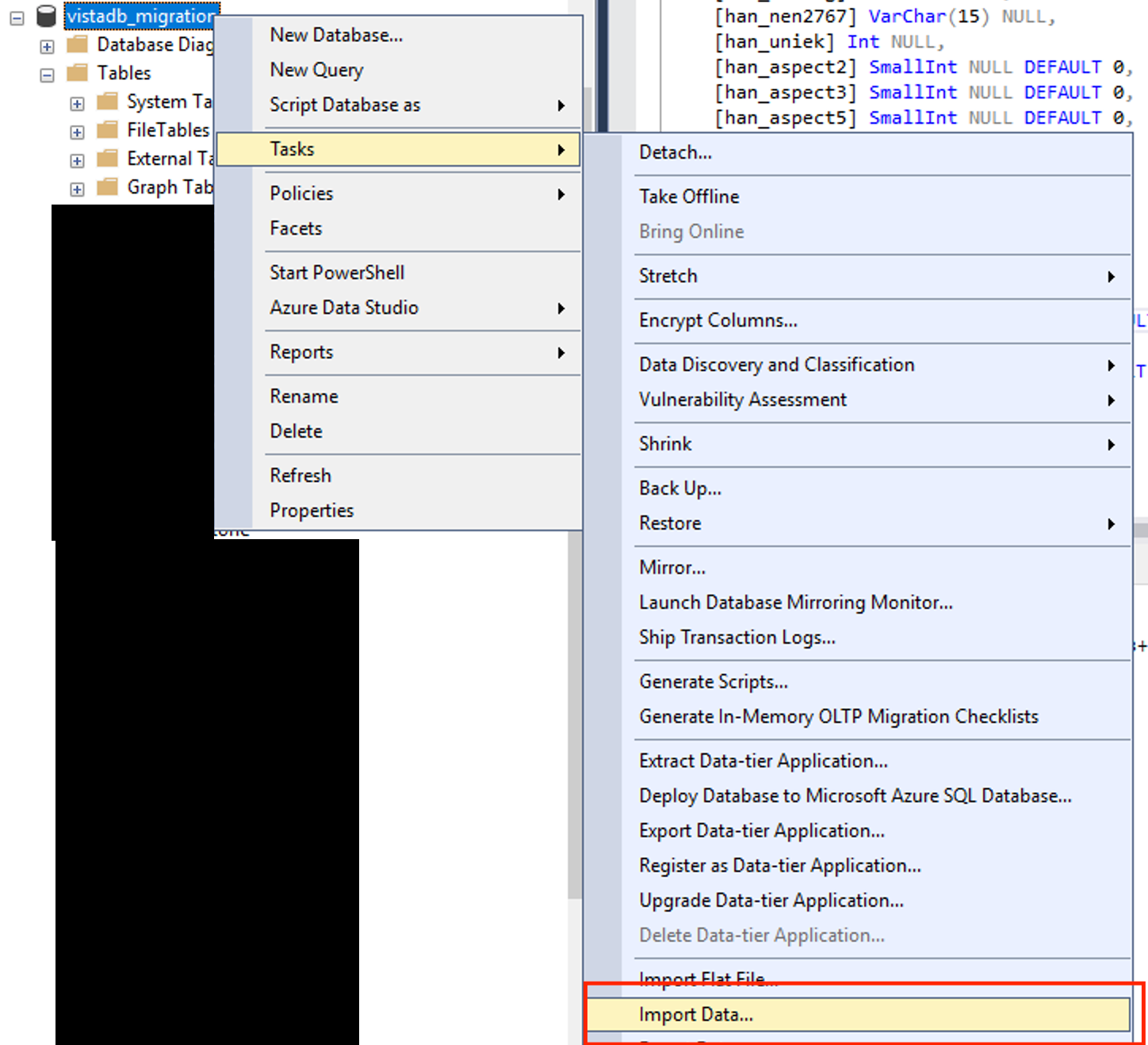1148x1045 pixels.
Task: Click the FileTables folder icon
Action: click(x=107, y=130)
